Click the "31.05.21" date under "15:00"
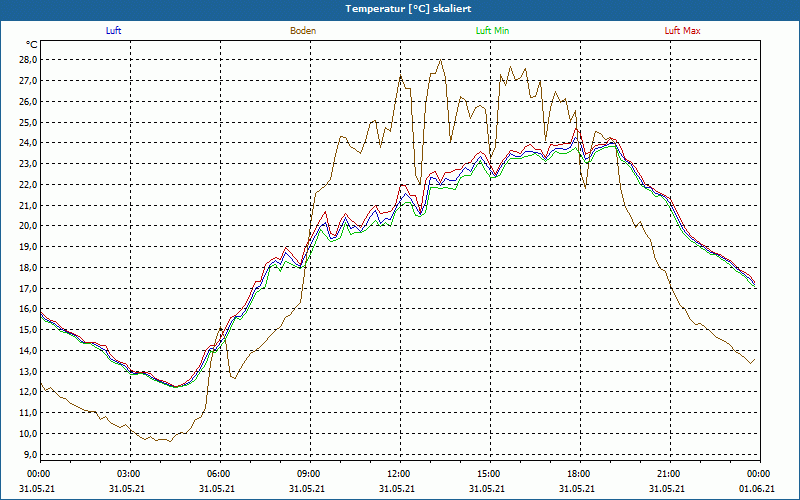 point(487,488)
